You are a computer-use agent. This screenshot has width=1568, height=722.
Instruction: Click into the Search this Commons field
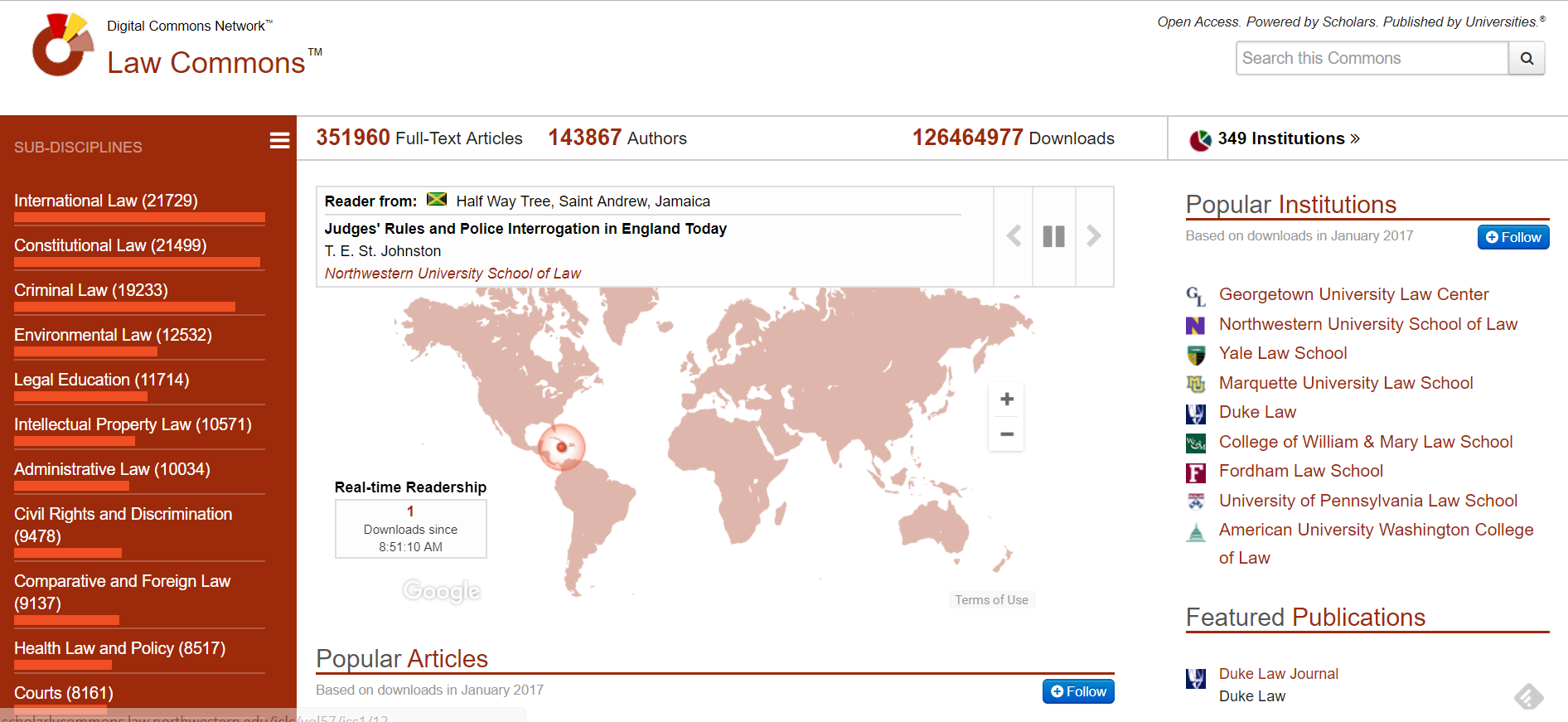[1372, 58]
